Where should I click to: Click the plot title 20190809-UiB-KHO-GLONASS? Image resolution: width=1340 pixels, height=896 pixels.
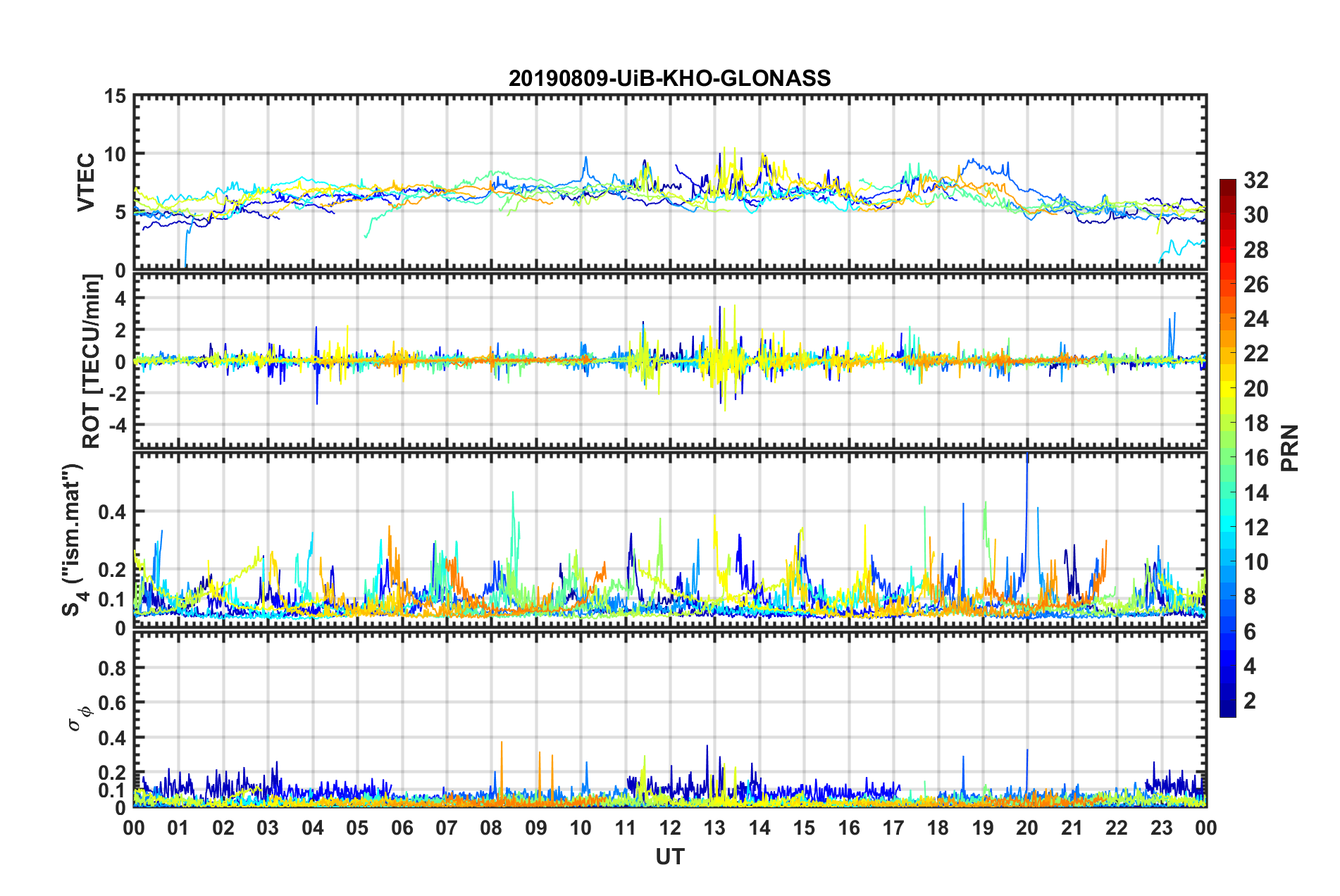pos(669,77)
